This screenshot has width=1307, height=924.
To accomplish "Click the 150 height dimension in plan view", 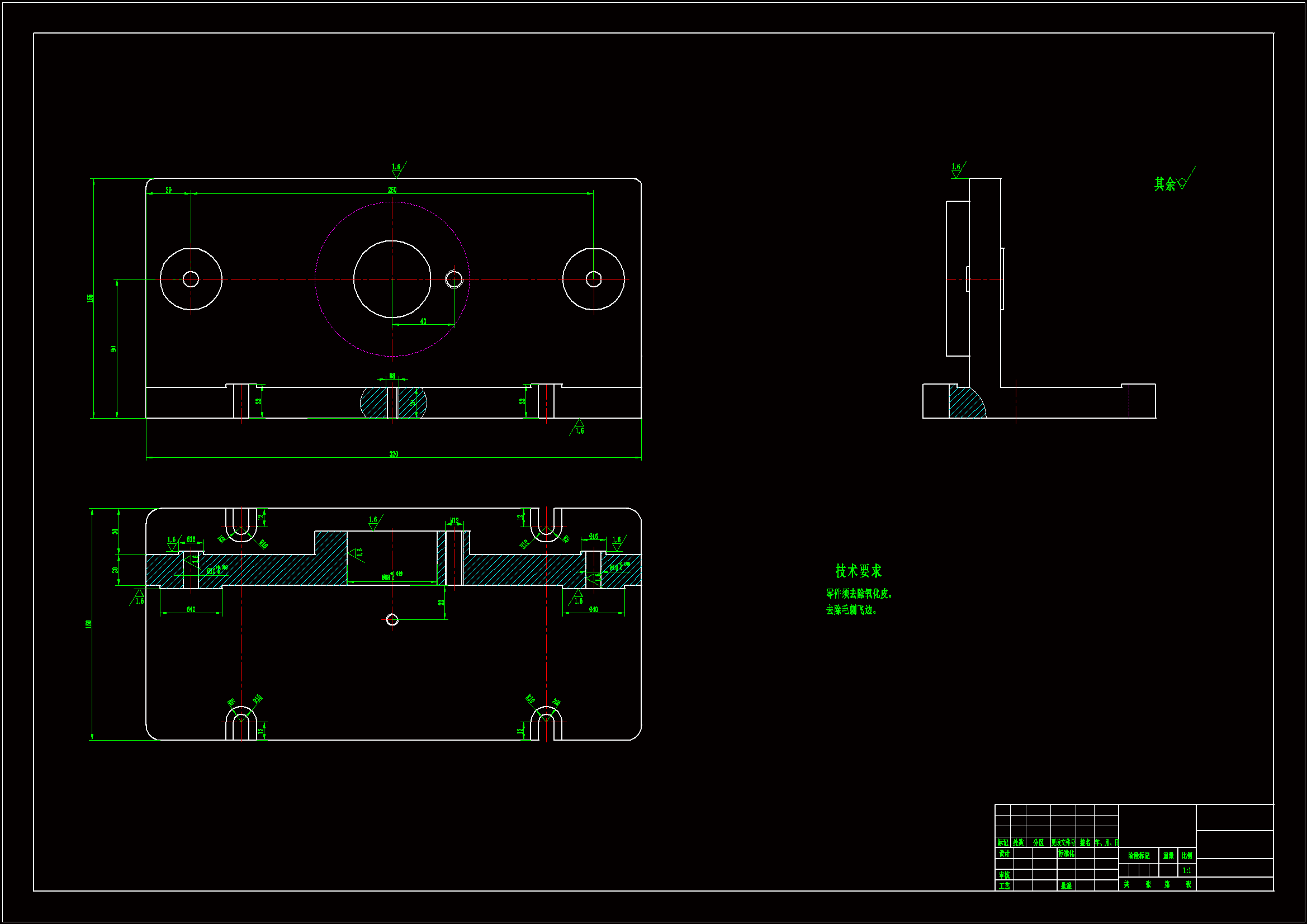I will point(89,624).
